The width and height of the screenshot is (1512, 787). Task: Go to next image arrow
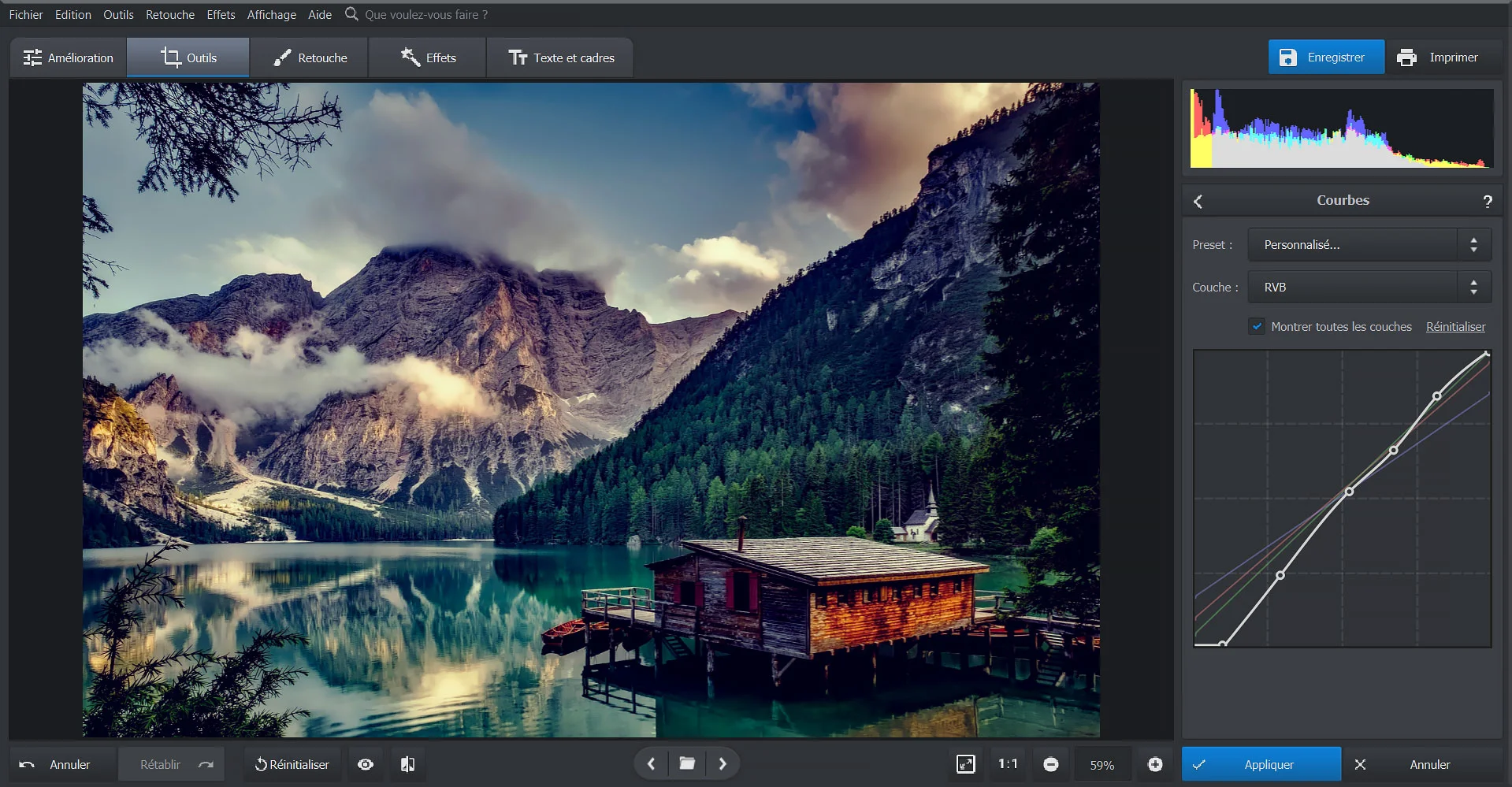coord(723,763)
